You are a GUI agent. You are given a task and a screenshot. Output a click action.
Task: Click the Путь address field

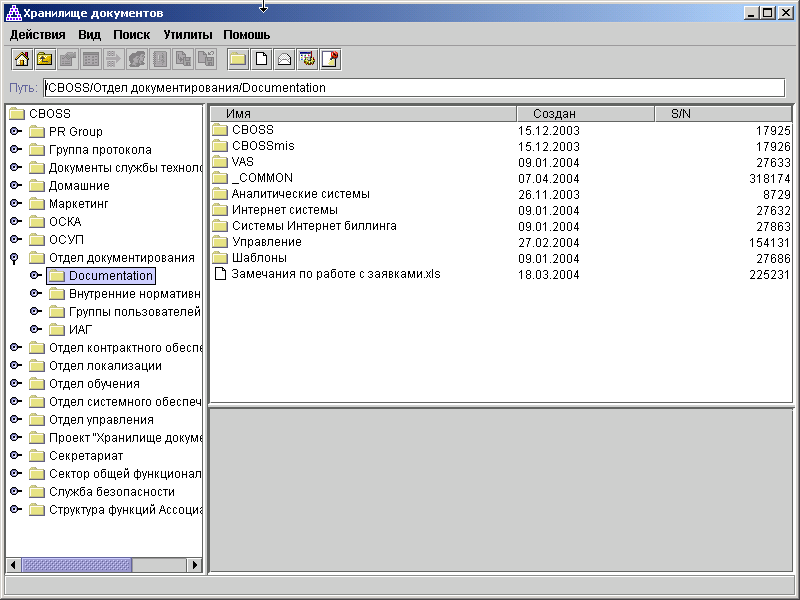click(x=414, y=88)
